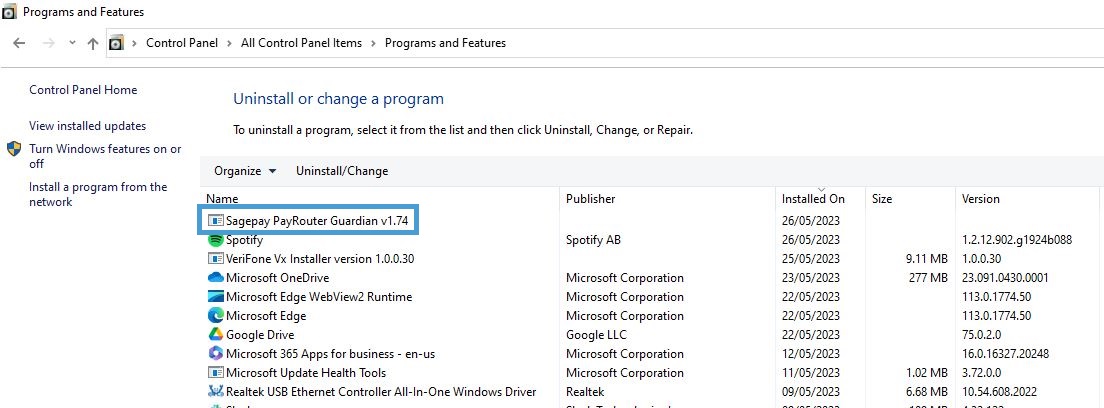Image resolution: width=1104 pixels, height=408 pixels.
Task: Click the Microsoft OneDrive cloud icon
Action: pyautogui.click(x=215, y=278)
